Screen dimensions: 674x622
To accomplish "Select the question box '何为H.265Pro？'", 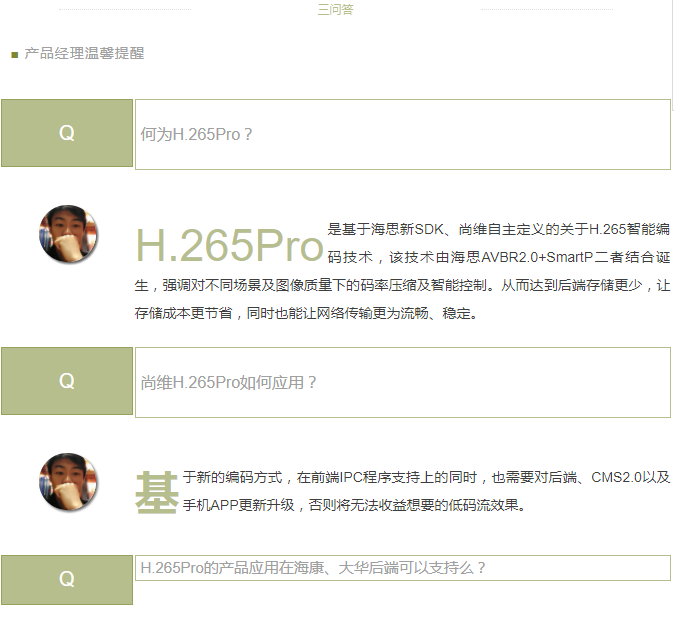I will [x=403, y=135].
